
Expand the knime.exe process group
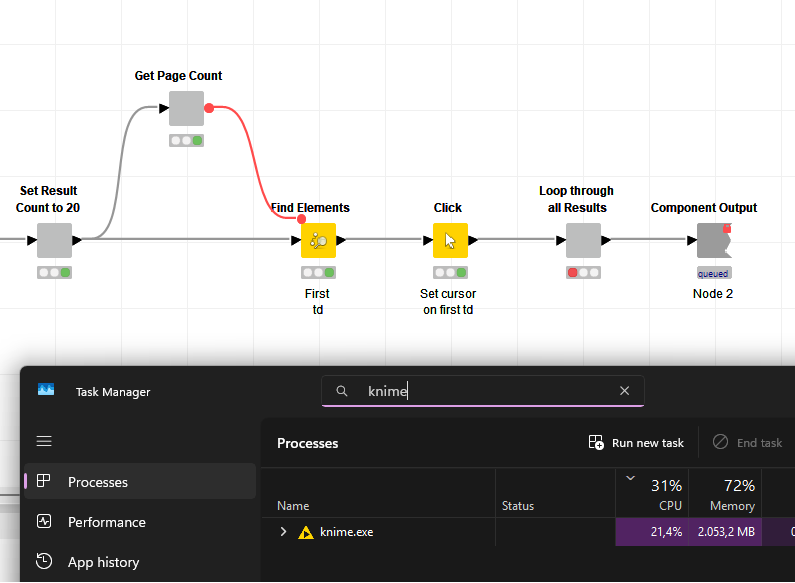(283, 531)
